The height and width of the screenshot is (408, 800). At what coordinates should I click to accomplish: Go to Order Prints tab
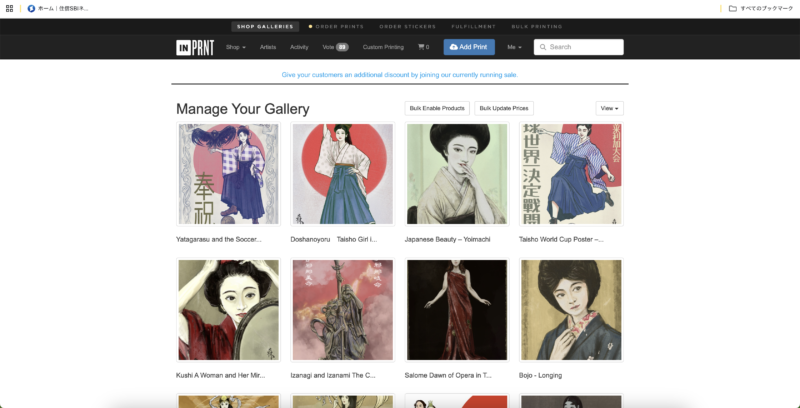(336, 27)
